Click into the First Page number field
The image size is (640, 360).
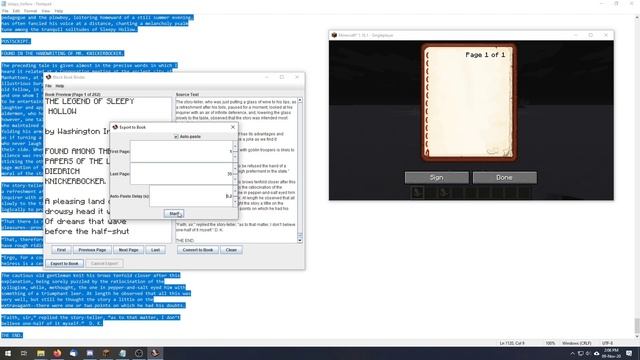click(x=181, y=151)
